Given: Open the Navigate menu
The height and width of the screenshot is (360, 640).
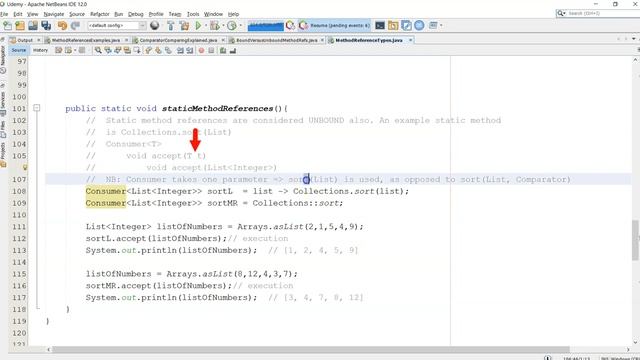Looking at the screenshot, I should click(x=54, y=14).
